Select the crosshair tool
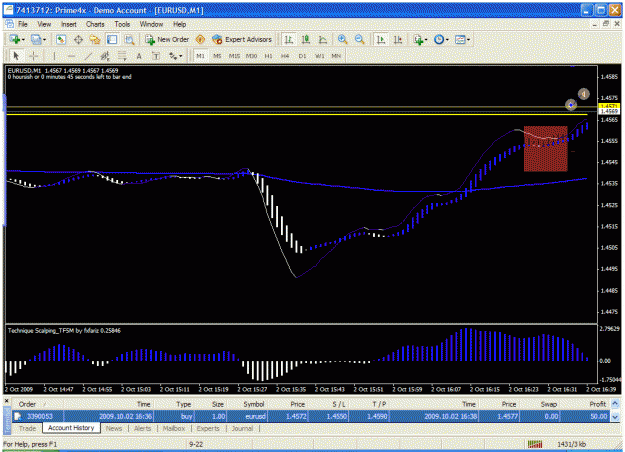Image resolution: width=625 pixels, height=452 pixels. tap(33, 56)
